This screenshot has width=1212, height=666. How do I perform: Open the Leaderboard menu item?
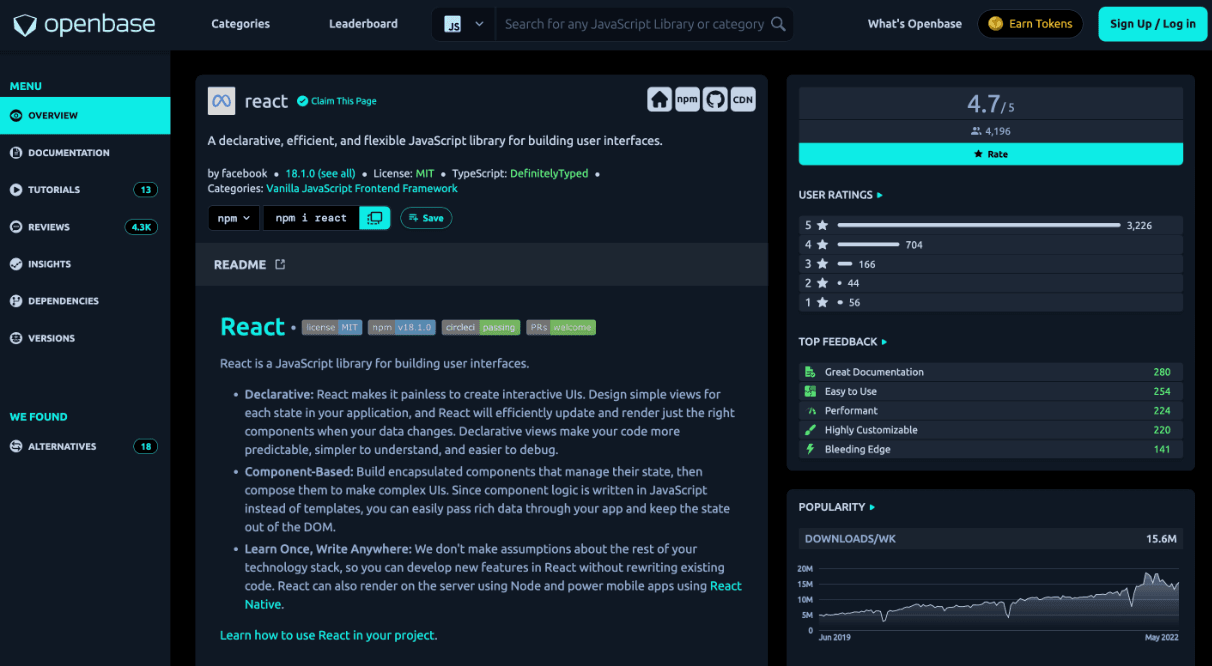pyautogui.click(x=363, y=24)
